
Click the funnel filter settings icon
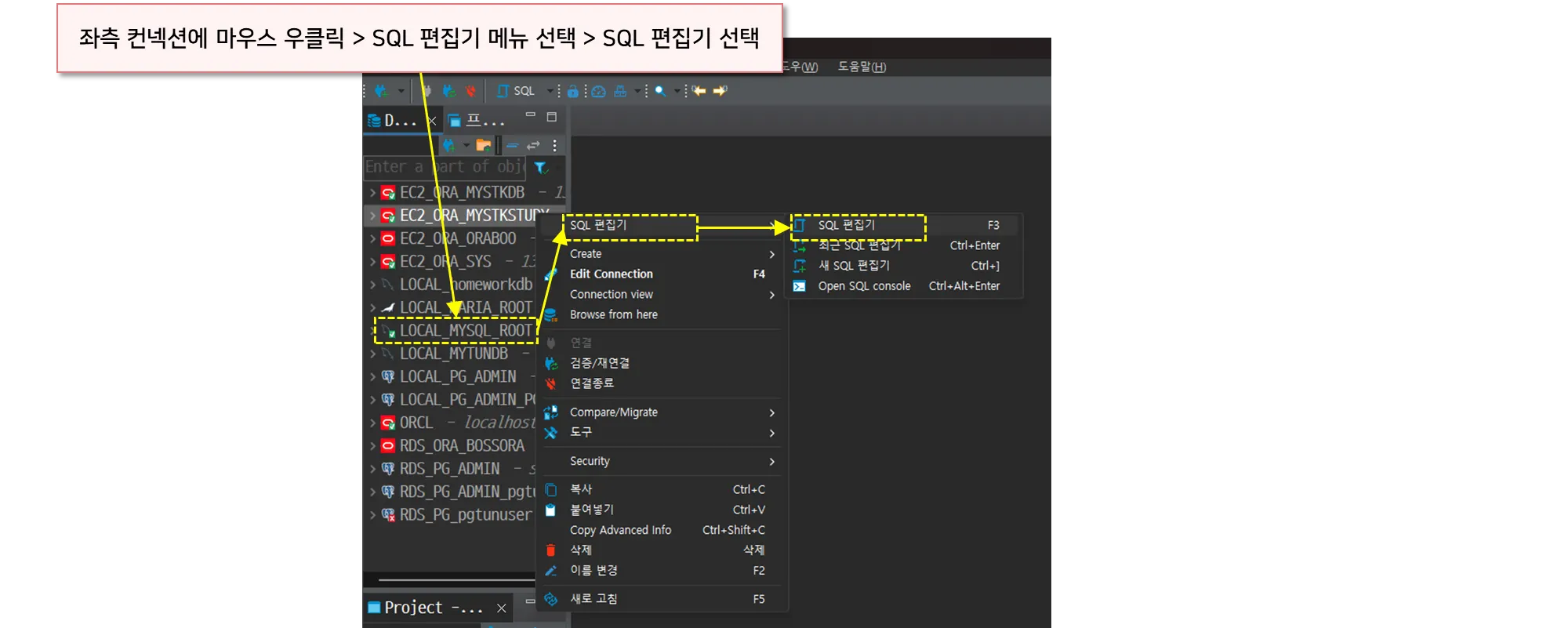541,167
